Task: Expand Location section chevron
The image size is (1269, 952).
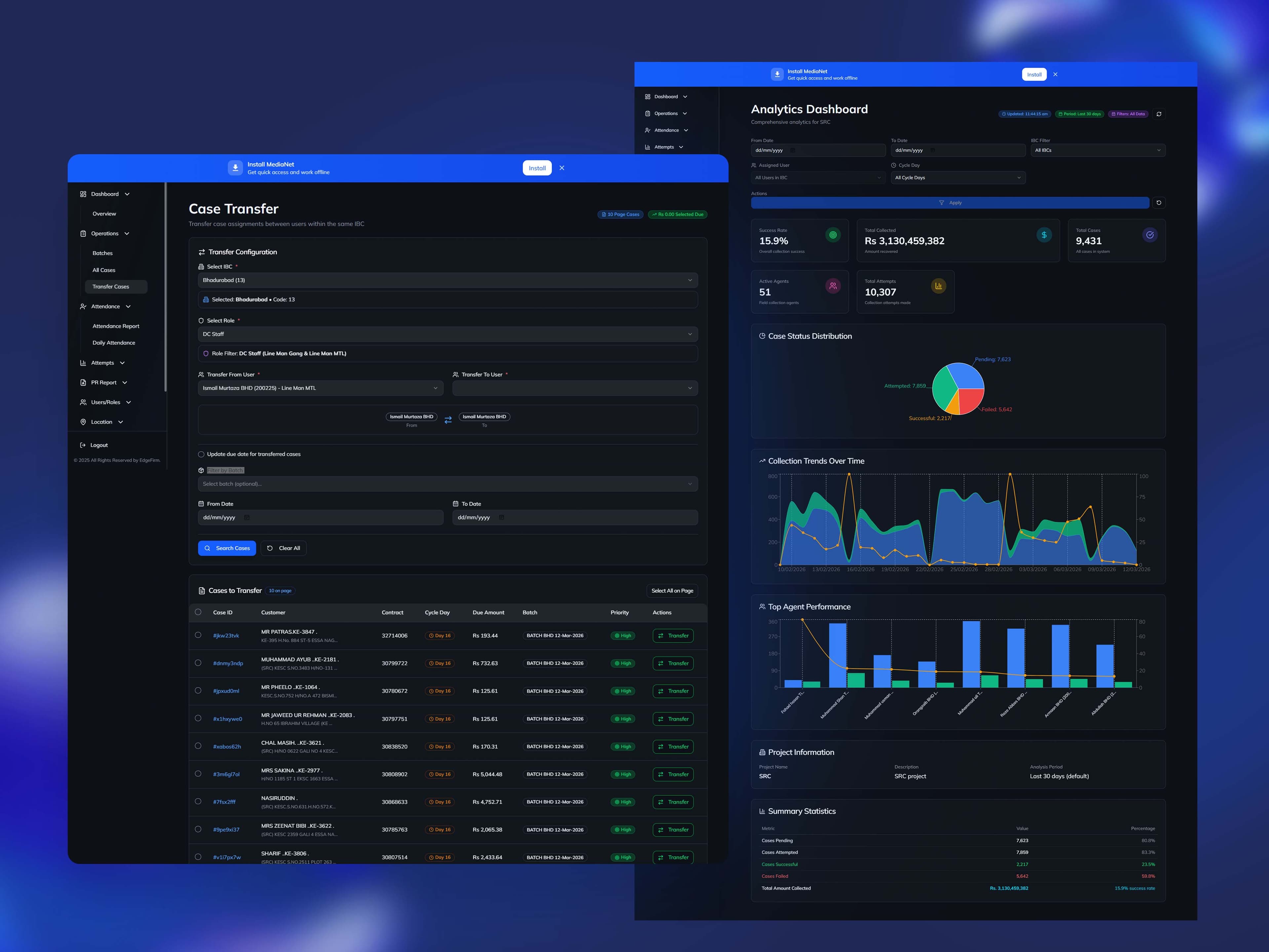Action: click(x=121, y=422)
